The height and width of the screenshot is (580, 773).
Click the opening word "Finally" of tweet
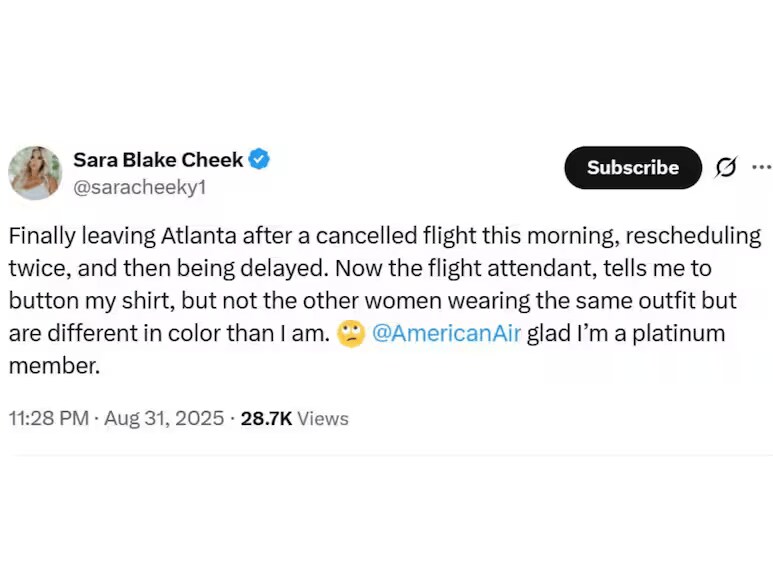[x=39, y=237]
